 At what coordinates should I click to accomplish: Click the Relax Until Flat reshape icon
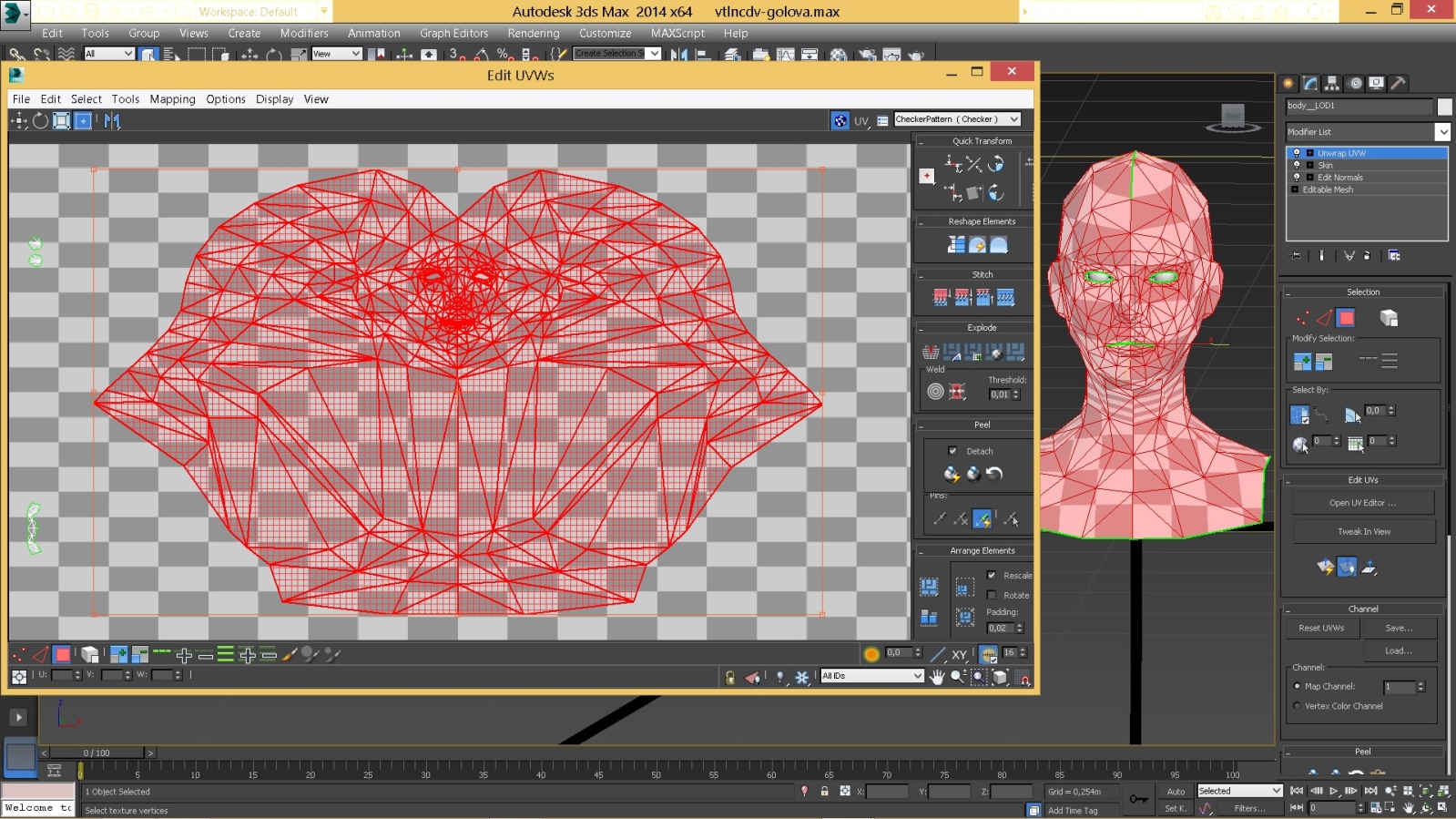click(x=977, y=244)
